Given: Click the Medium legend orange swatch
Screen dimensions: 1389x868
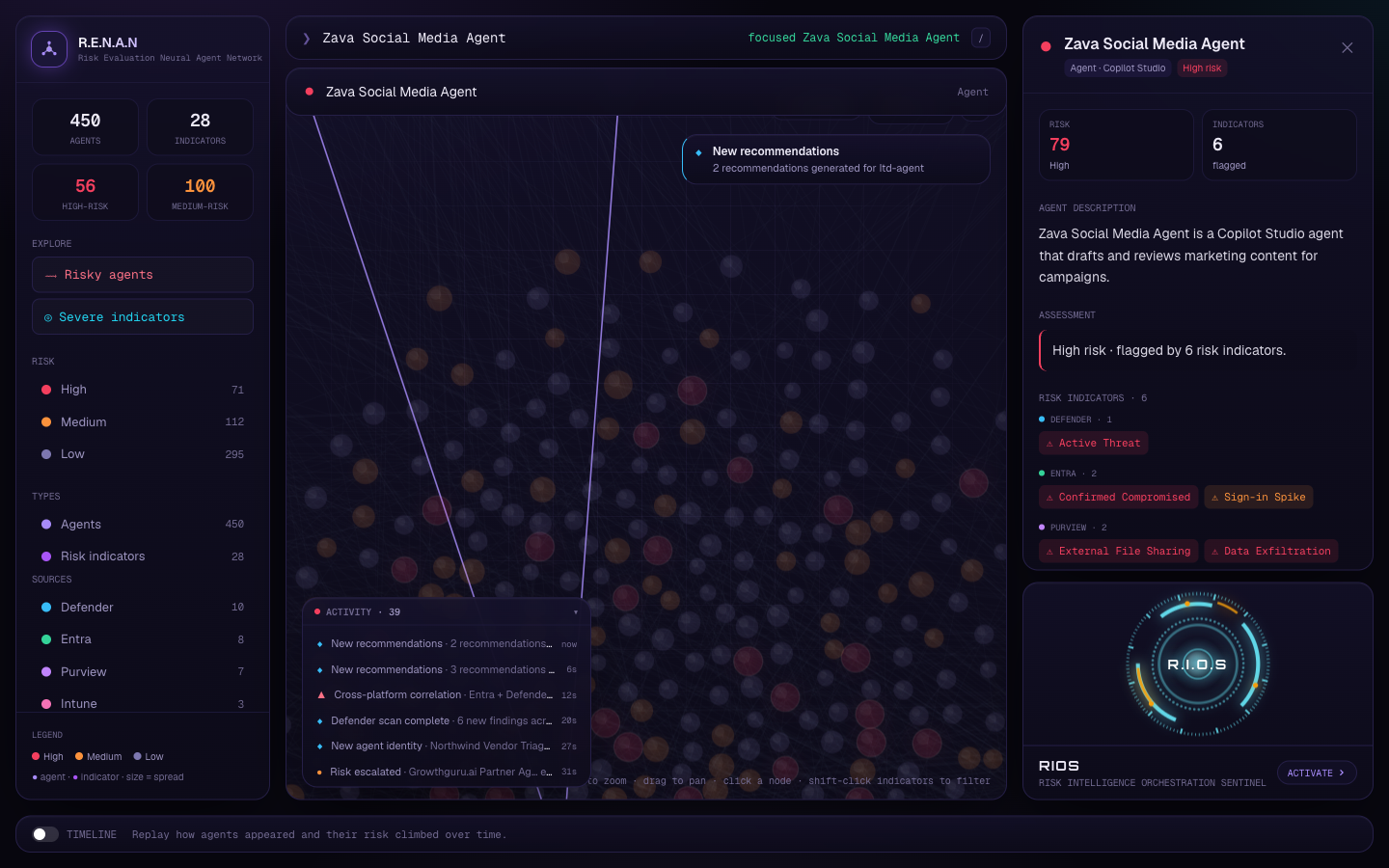Looking at the screenshot, I should (79, 757).
